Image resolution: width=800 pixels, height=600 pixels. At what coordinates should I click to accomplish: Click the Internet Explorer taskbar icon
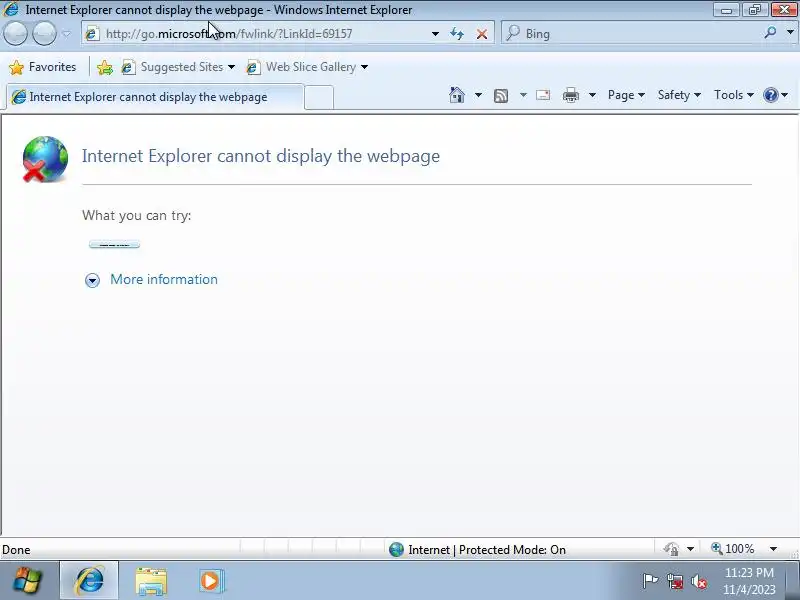[90, 581]
